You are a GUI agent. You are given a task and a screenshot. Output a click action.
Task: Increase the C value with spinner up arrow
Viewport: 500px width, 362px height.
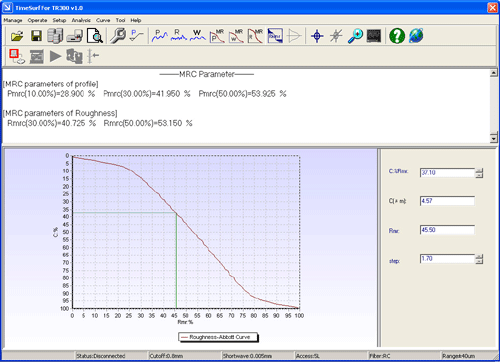pyautogui.click(x=479, y=171)
